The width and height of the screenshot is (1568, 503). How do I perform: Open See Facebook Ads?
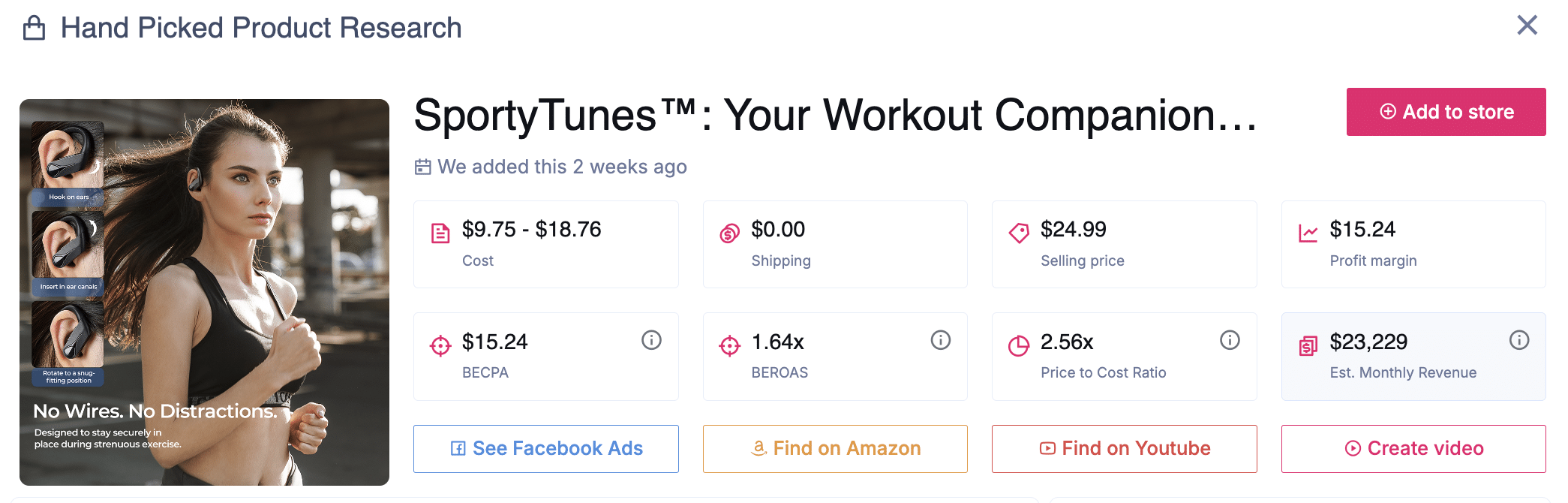pyautogui.click(x=545, y=449)
